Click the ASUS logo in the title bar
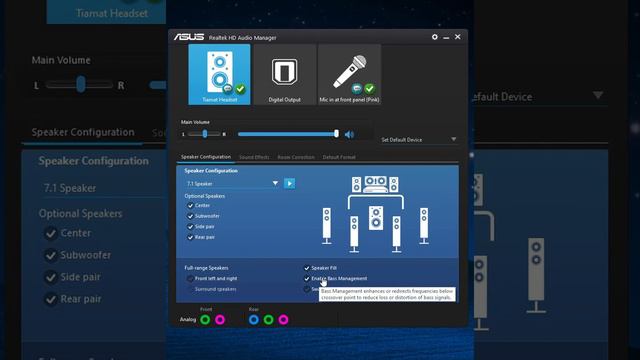Image resolution: width=640 pixels, height=360 pixels. [189, 37]
